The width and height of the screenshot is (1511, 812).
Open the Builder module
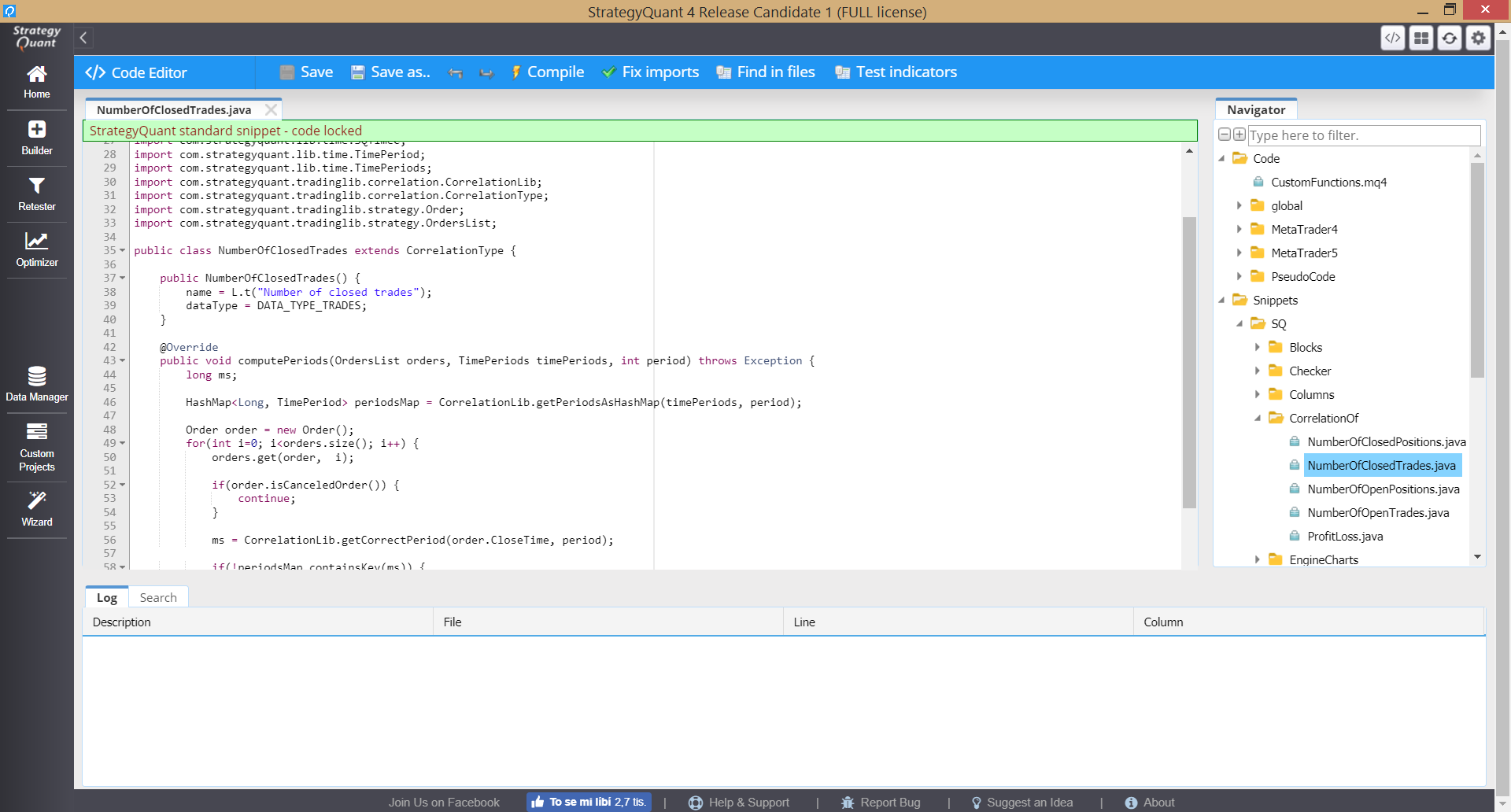click(37, 138)
